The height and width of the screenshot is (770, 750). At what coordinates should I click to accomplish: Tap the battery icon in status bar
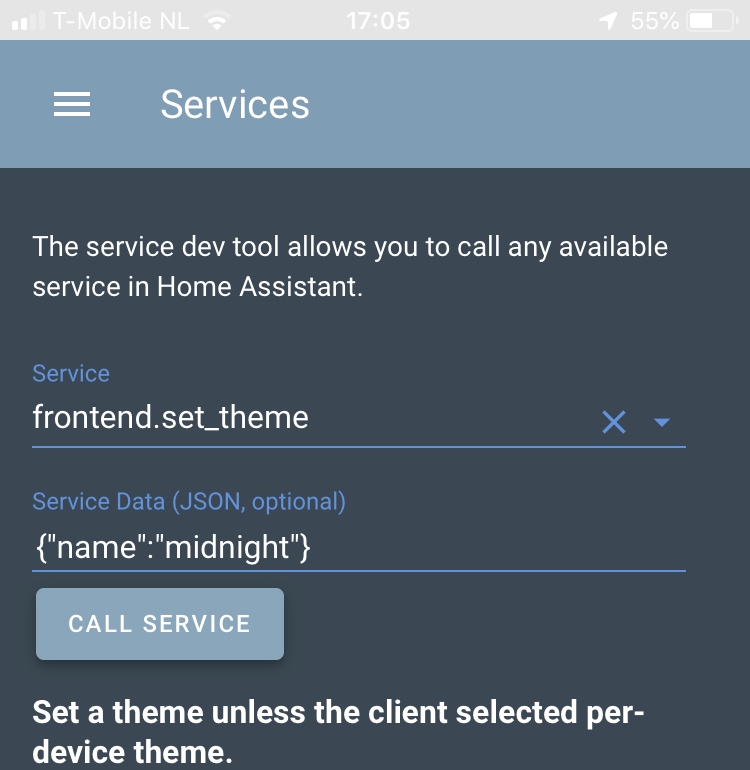point(712,21)
